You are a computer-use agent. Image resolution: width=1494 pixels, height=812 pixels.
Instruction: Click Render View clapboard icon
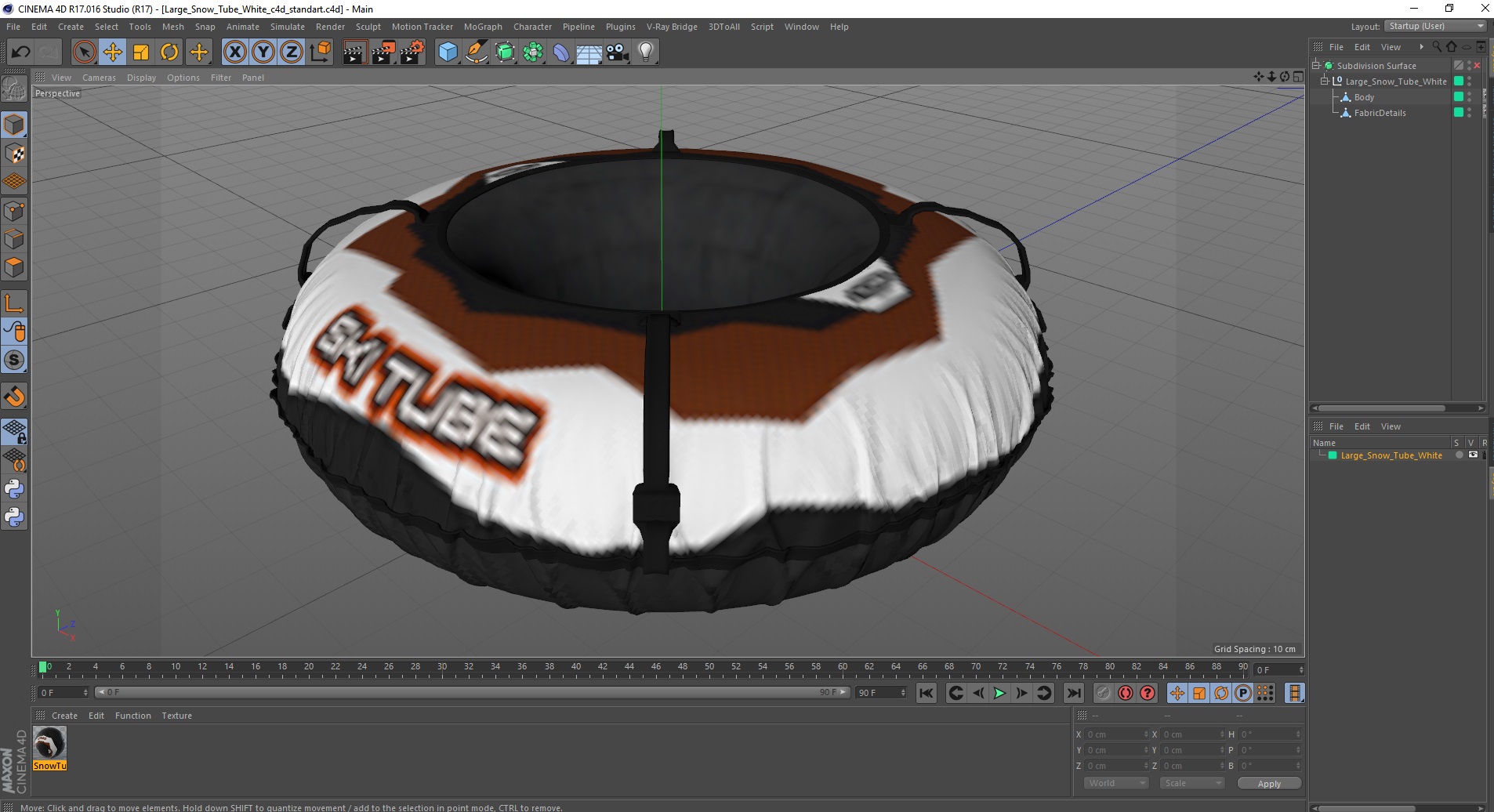(x=354, y=53)
